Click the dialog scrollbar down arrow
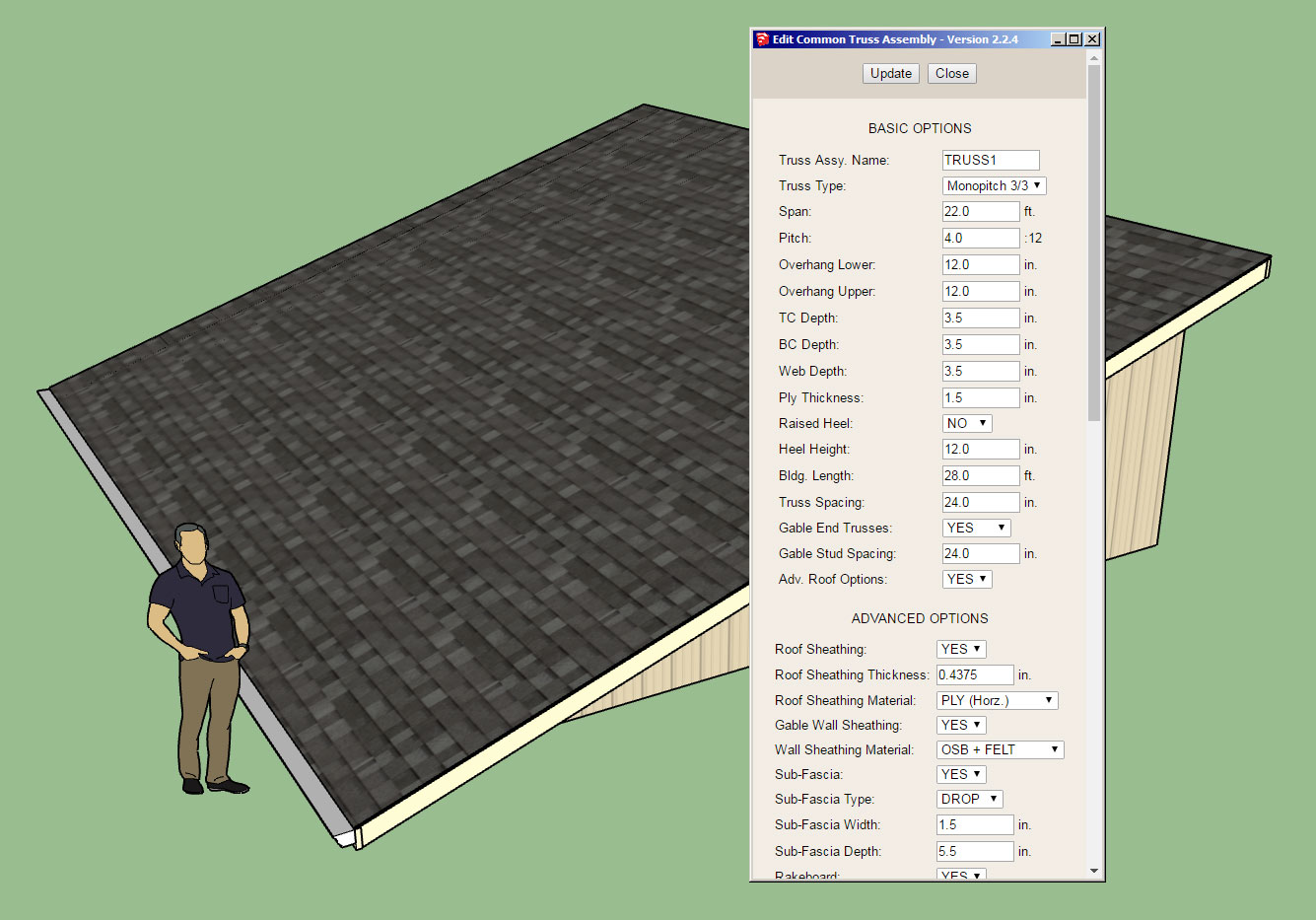The image size is (1316, 920). 1094,872
